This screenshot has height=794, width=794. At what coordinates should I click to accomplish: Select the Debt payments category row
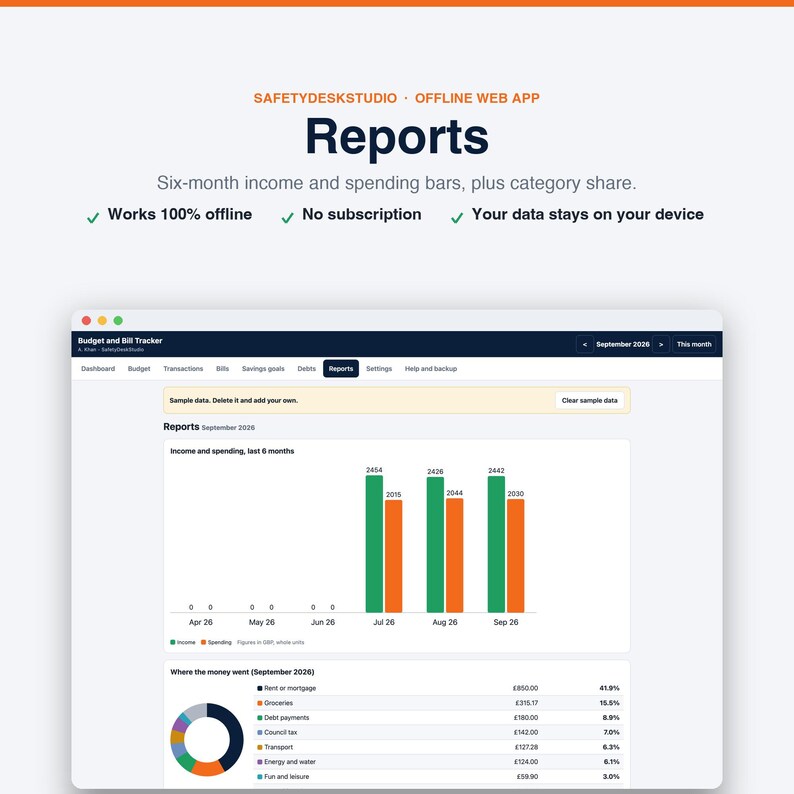[438, 718]
